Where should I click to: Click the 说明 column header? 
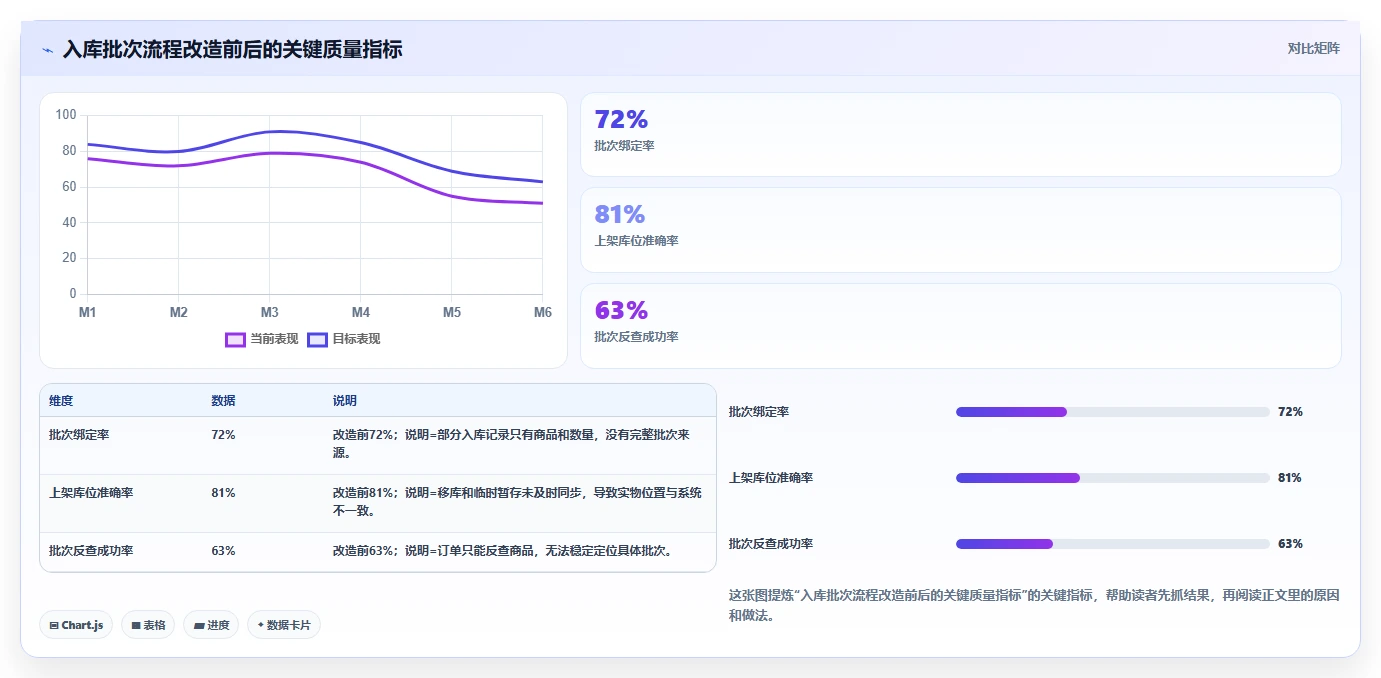pos(345,401)
